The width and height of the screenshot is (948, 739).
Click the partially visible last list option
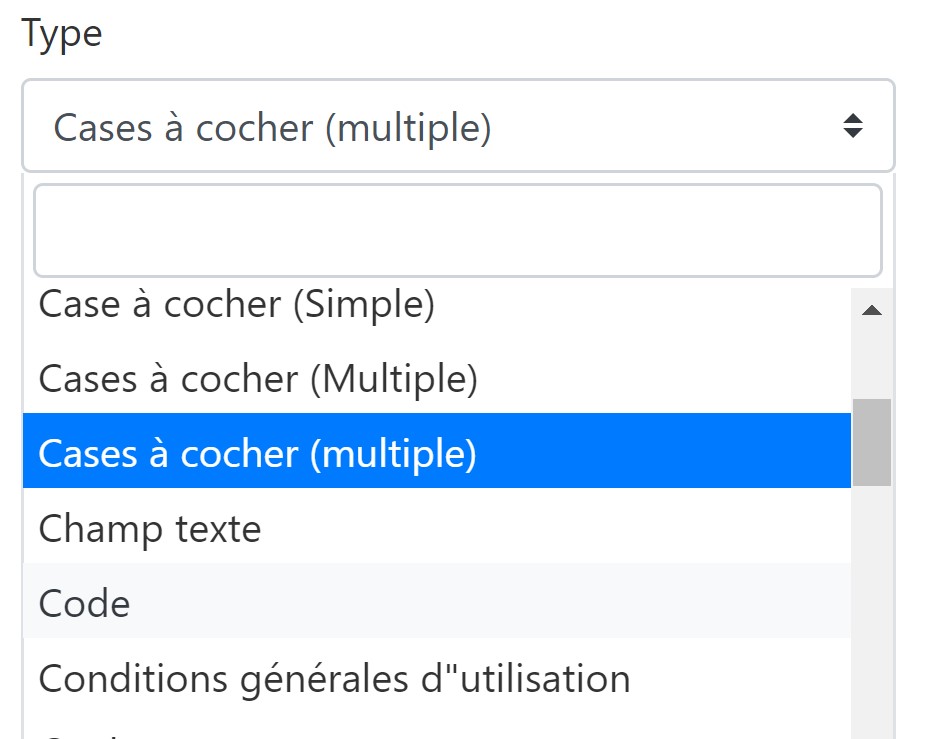(x=437, y=729)
